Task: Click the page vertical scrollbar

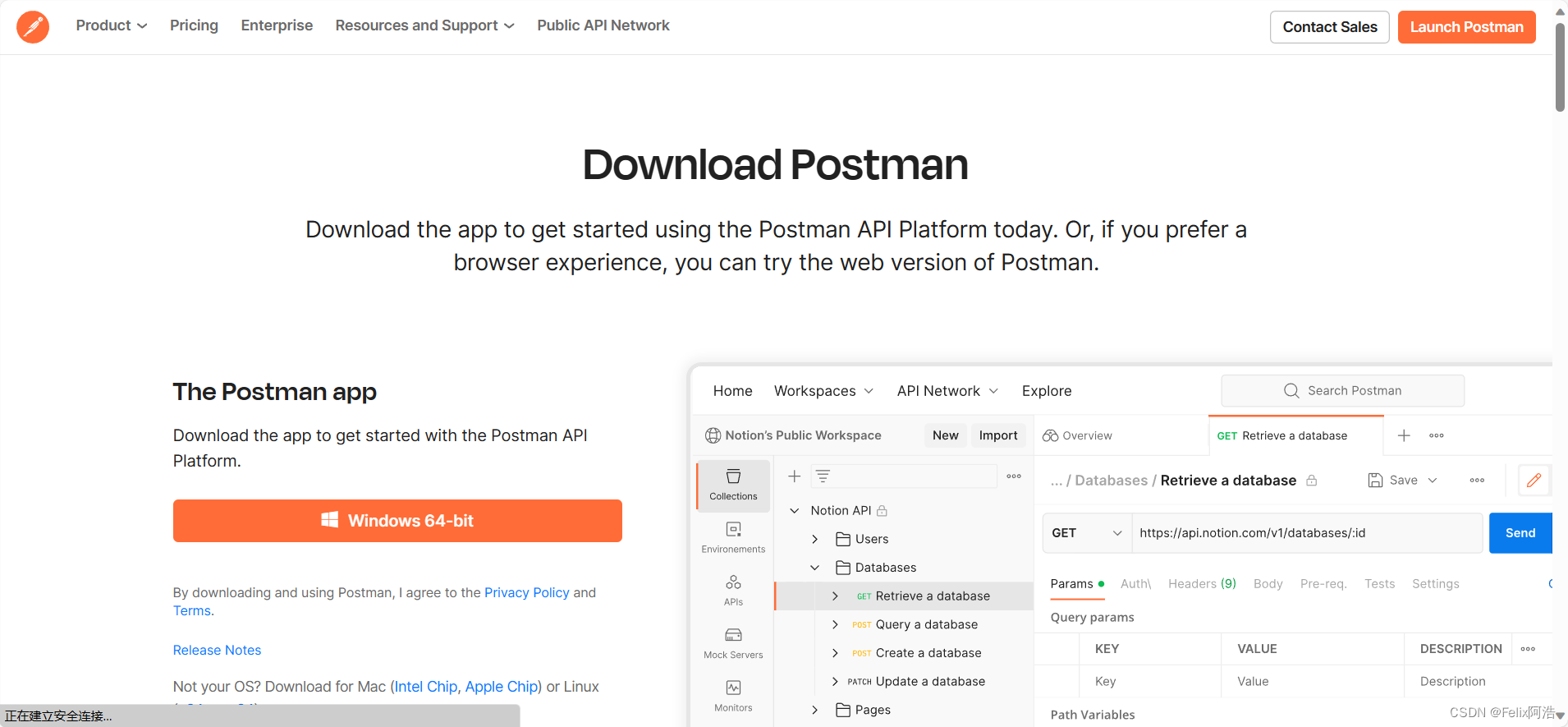Action: click(1560, 66)
